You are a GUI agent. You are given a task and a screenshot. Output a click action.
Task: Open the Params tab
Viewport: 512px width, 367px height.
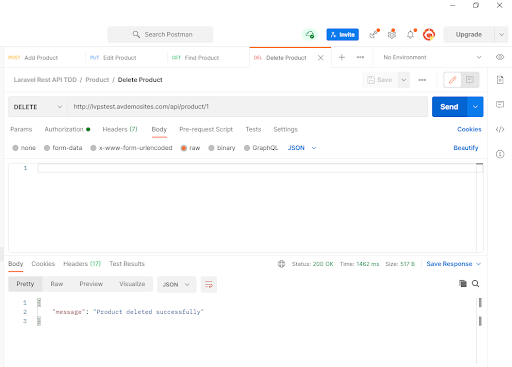pos(21,129)
